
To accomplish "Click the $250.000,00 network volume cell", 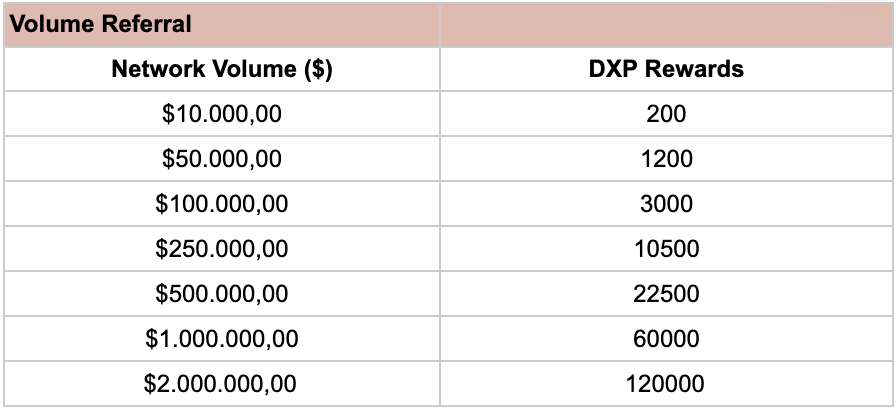I will pos(222,249).
